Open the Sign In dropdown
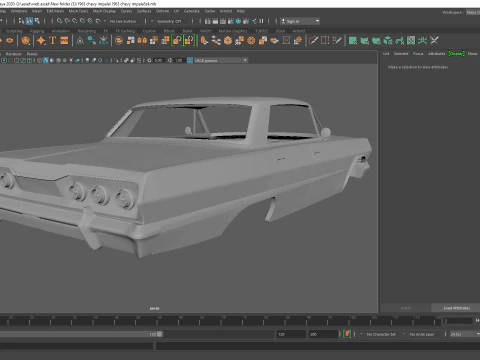 300,21
